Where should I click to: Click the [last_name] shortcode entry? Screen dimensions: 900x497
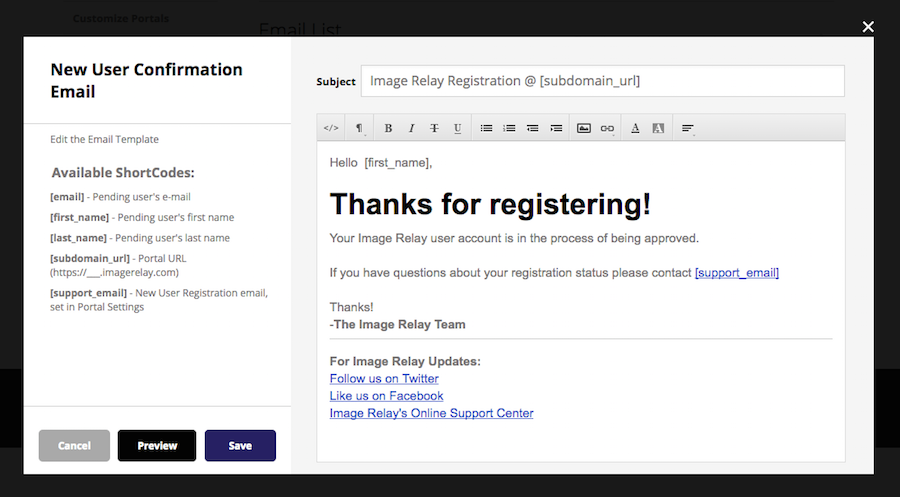click(x=139, y=238)
